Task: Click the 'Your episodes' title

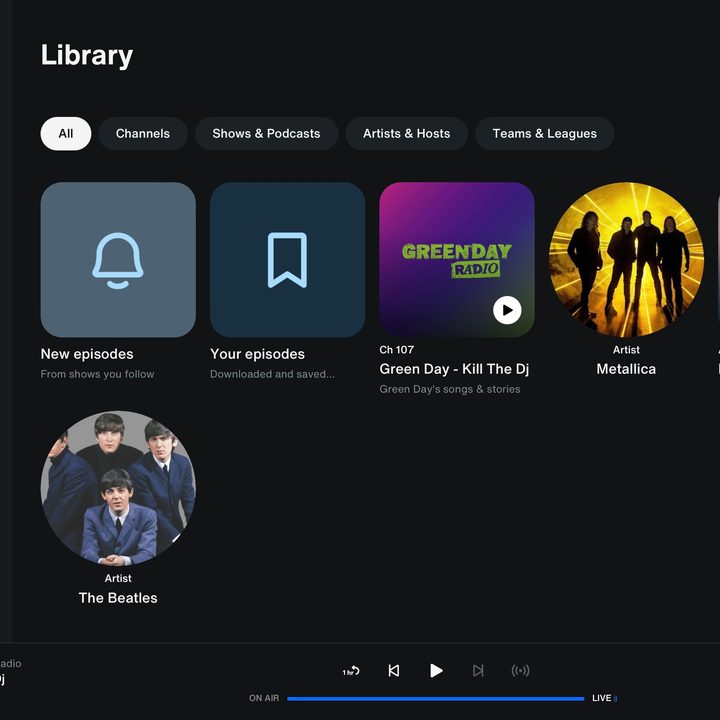Action: [257, 354]
